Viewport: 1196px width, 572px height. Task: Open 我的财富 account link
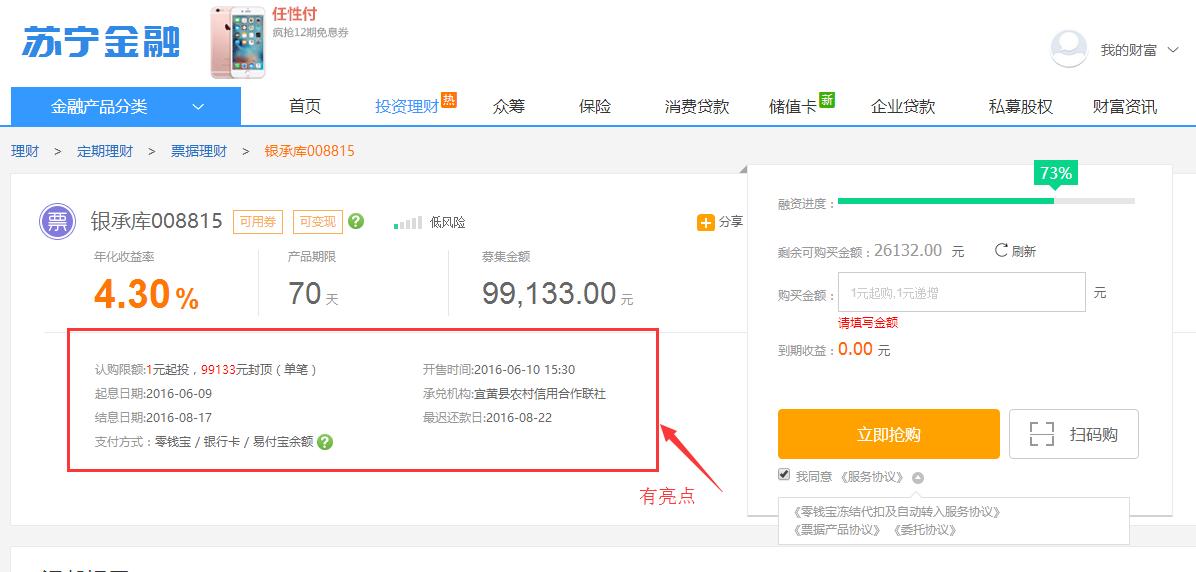point(1128,50)
